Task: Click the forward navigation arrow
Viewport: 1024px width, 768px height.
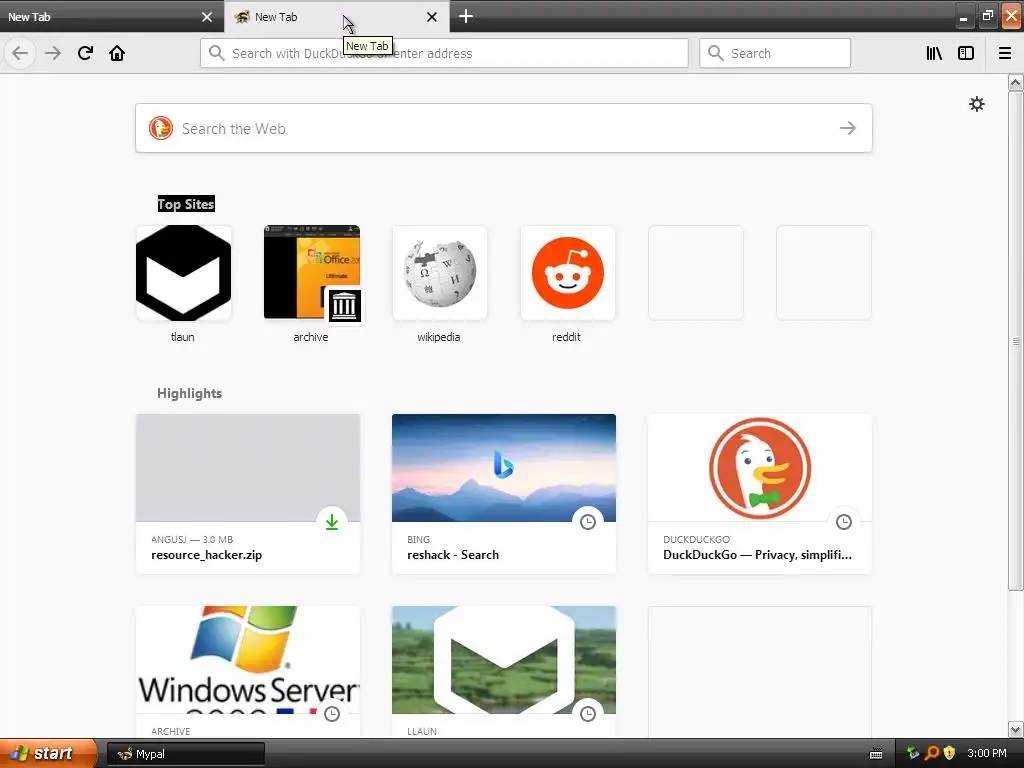Action: click(x=53, y=53)
